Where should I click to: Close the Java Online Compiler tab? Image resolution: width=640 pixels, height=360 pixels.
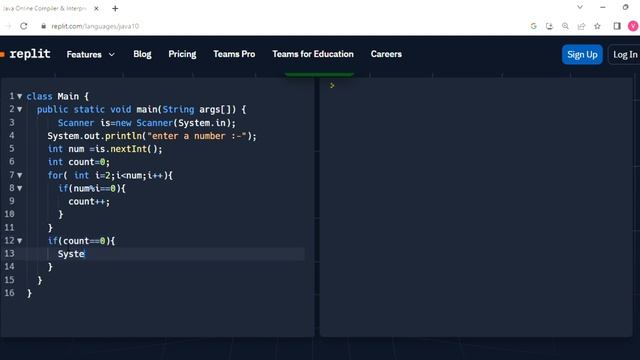coord(96,8)
